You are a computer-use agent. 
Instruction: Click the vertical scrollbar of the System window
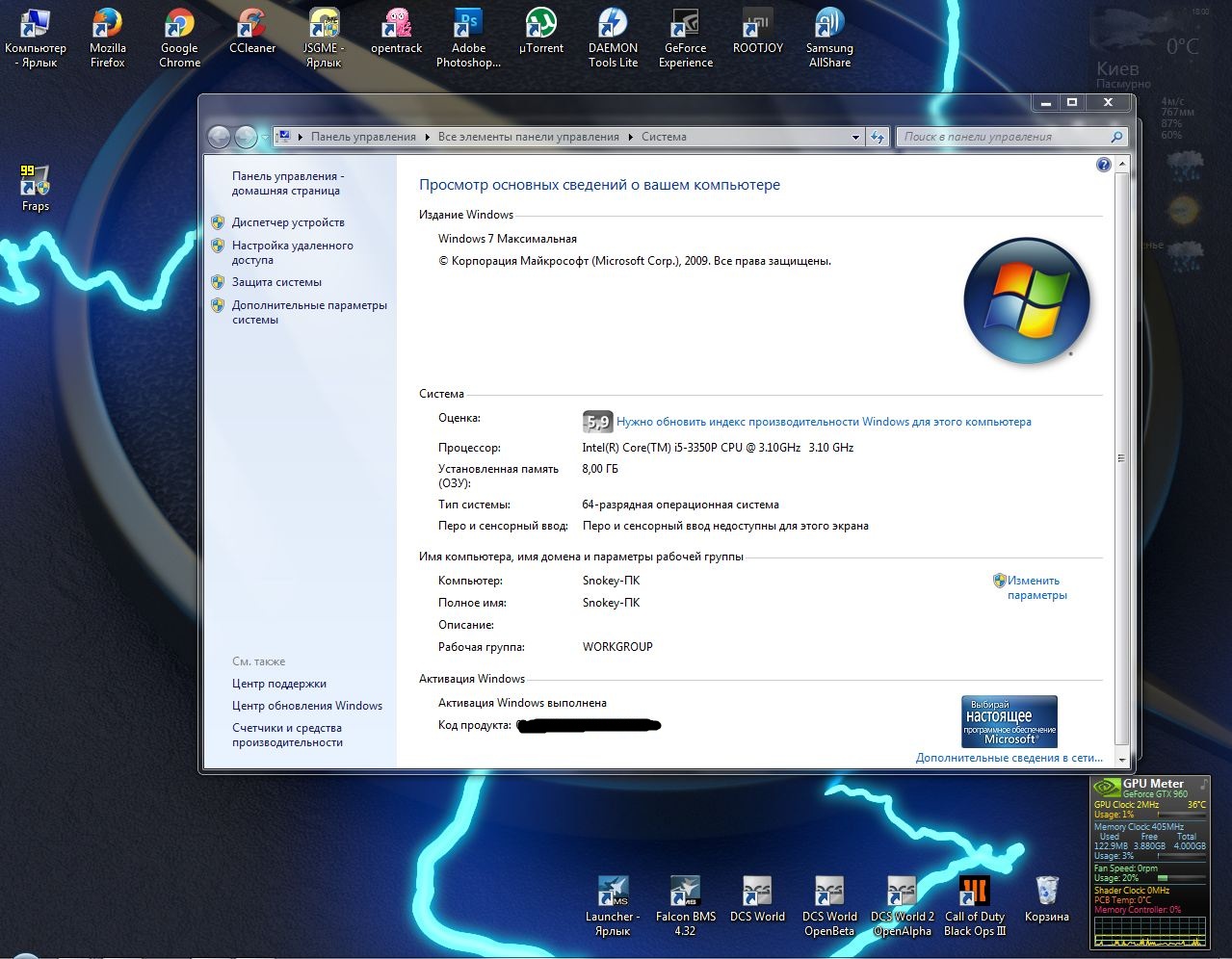click(x=1121, y=457)
